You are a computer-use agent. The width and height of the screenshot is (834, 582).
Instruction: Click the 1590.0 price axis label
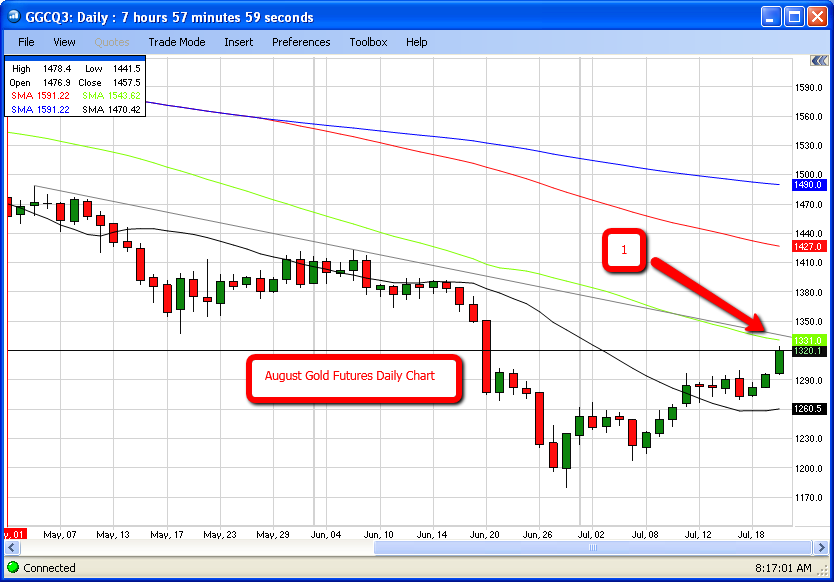pos(808,87)
